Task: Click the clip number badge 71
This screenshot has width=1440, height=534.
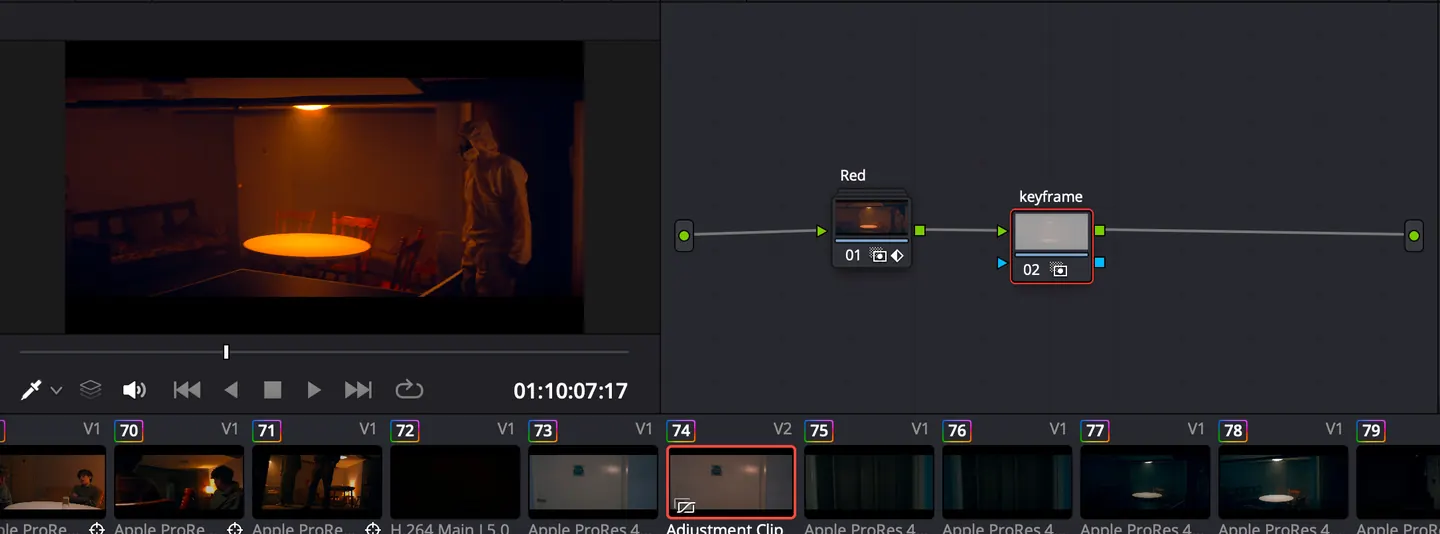Action: pyautogui.click(x=267, y=431)
